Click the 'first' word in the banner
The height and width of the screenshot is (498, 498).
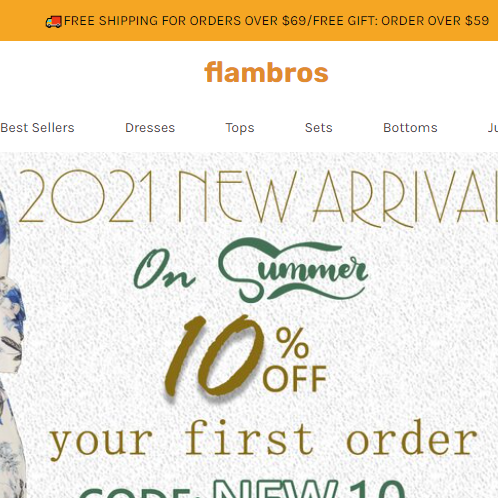click(250, 437)
